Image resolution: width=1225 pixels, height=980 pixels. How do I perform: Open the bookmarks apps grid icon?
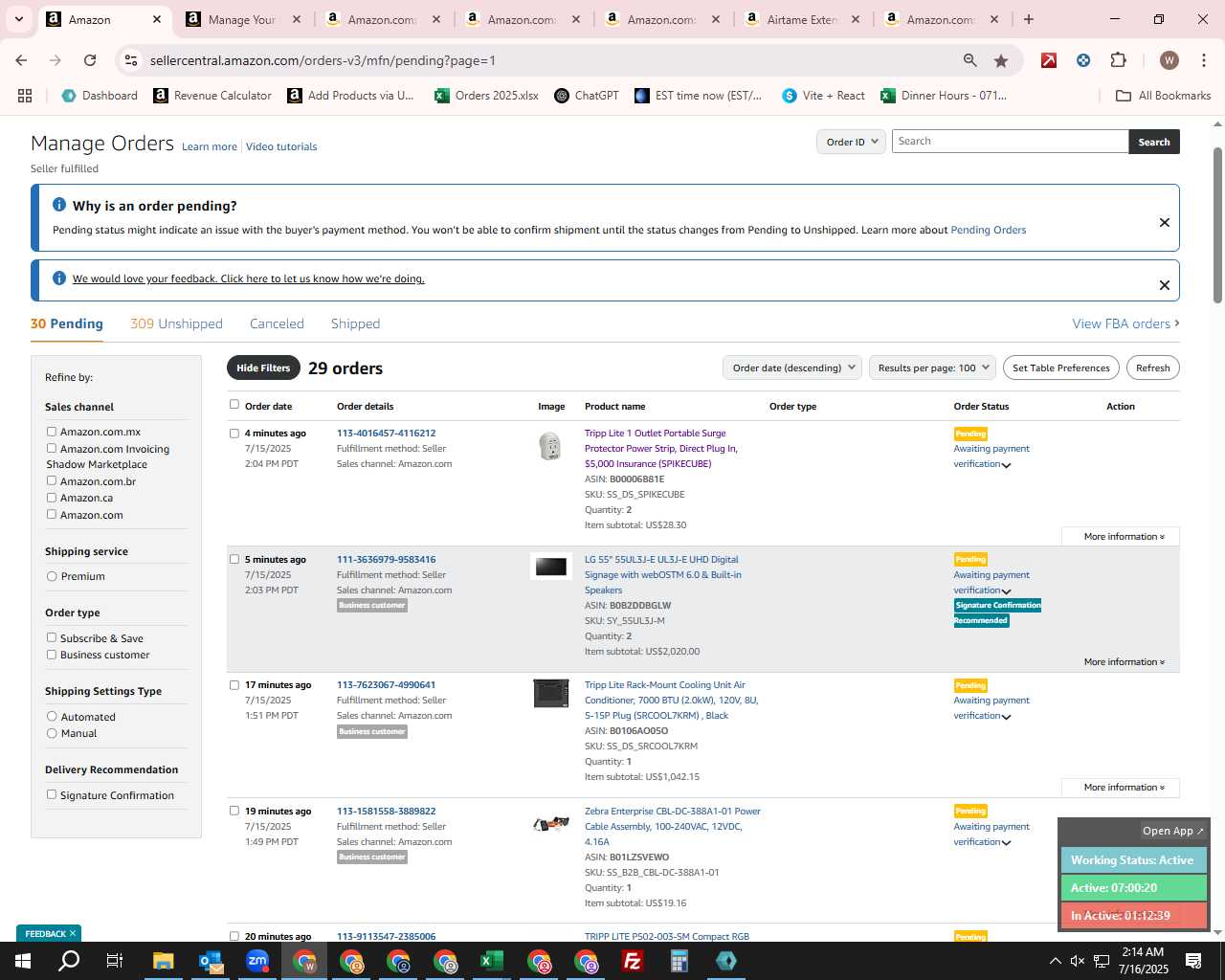click(25, 96)
